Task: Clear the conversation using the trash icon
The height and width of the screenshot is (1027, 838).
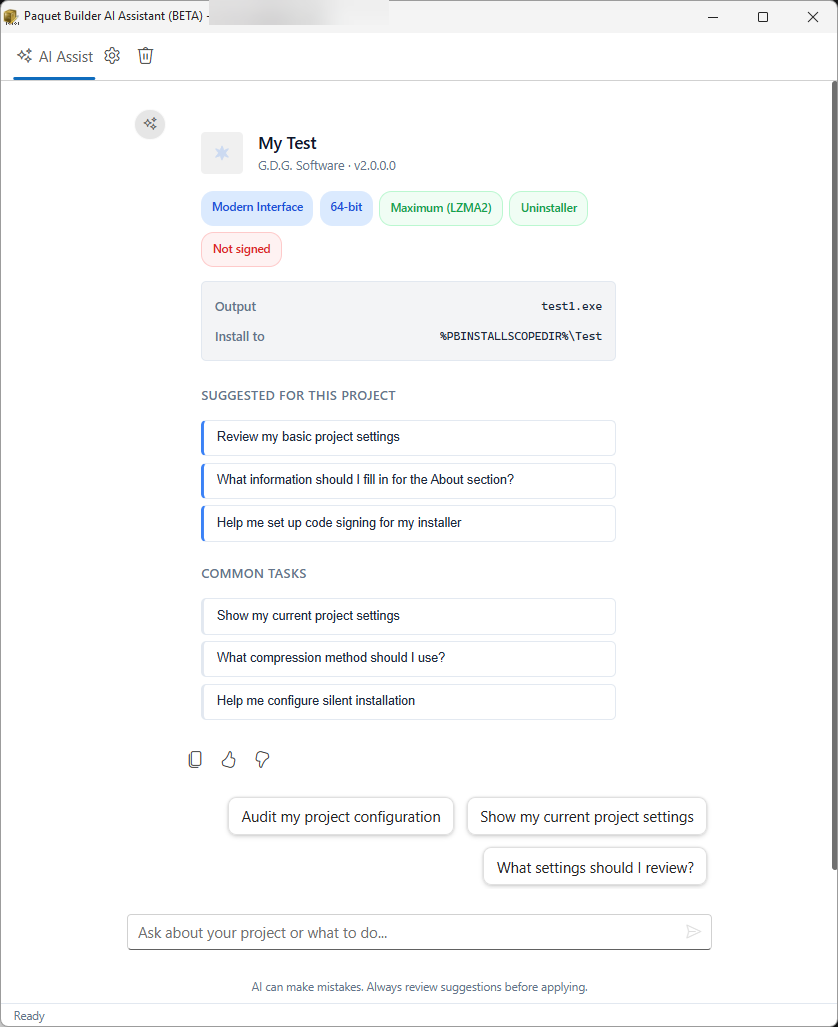Action: click(x=145, y=56)
